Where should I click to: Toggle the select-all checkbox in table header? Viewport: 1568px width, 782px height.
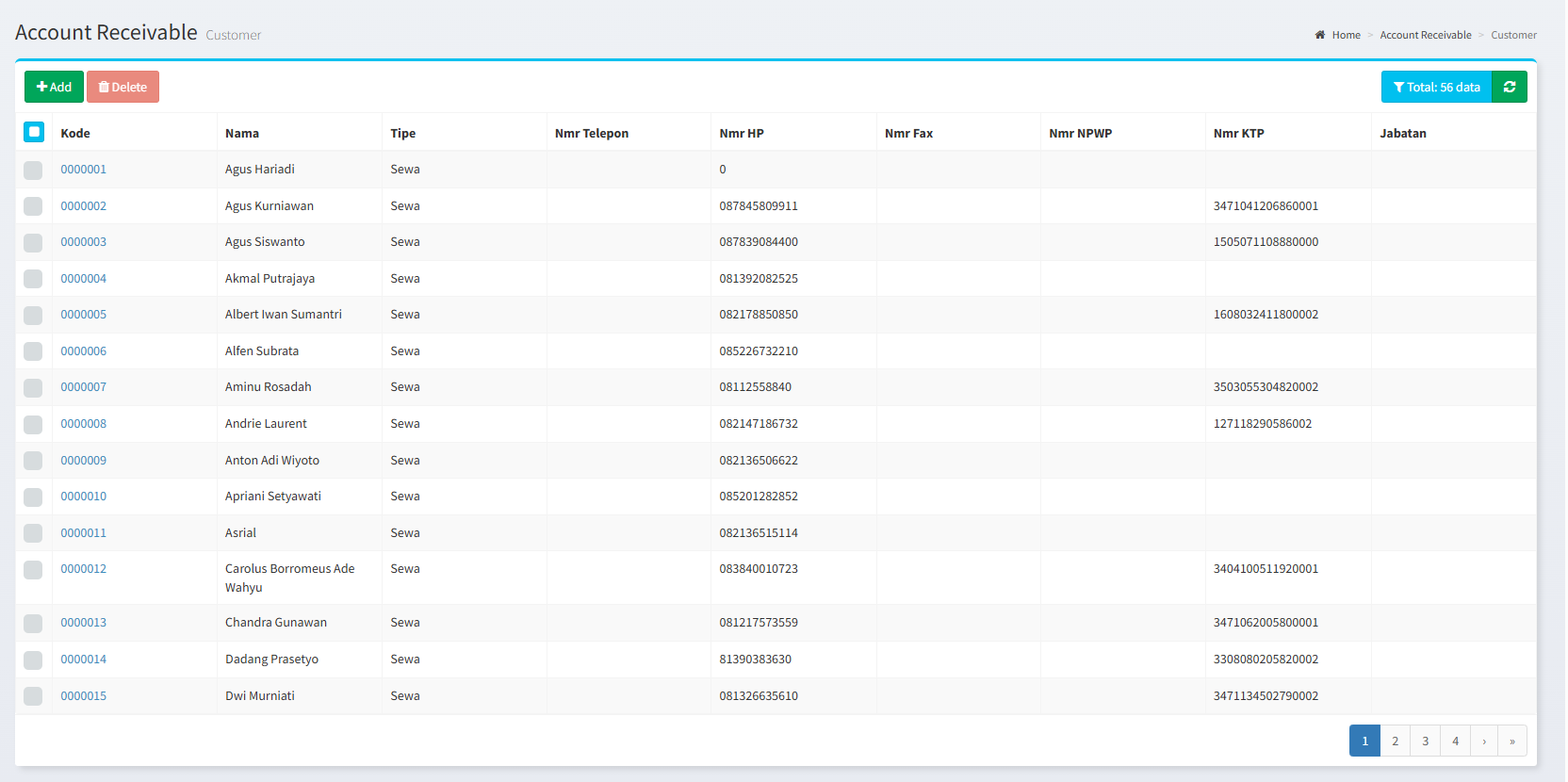34,132
